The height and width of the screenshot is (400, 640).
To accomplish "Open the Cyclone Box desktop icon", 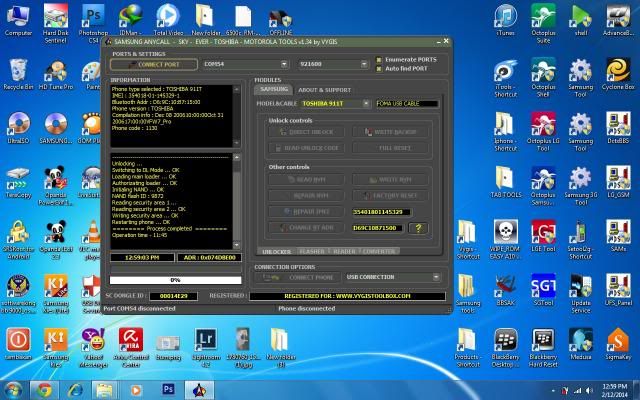I will point(618,74).
